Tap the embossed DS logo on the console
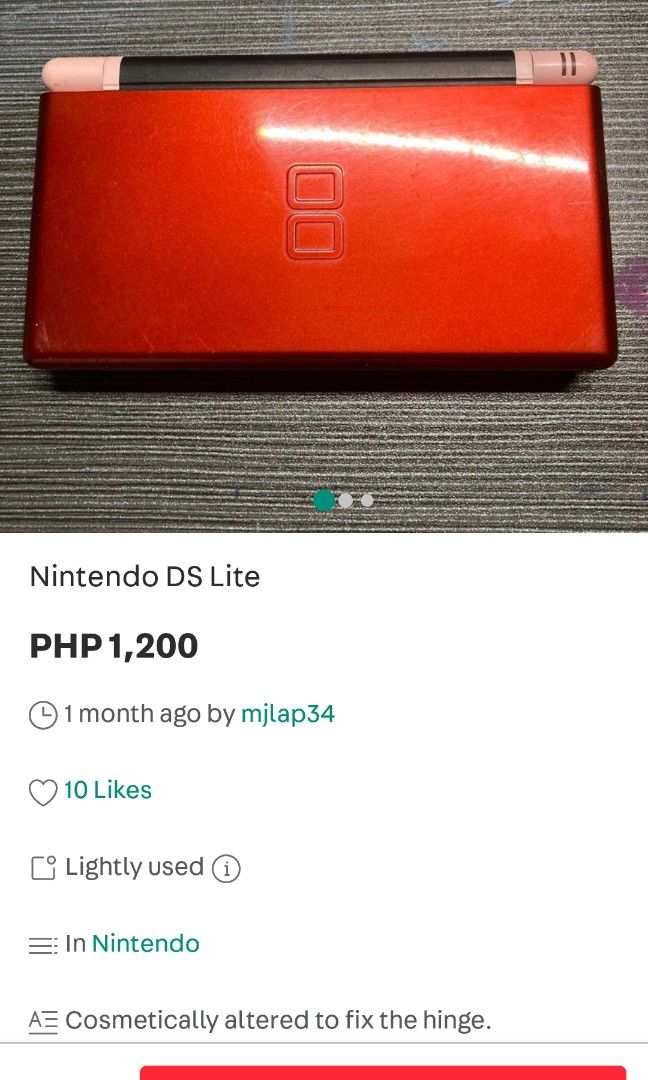This screenshot has height=1080, width=648. (x=315, y=211)
